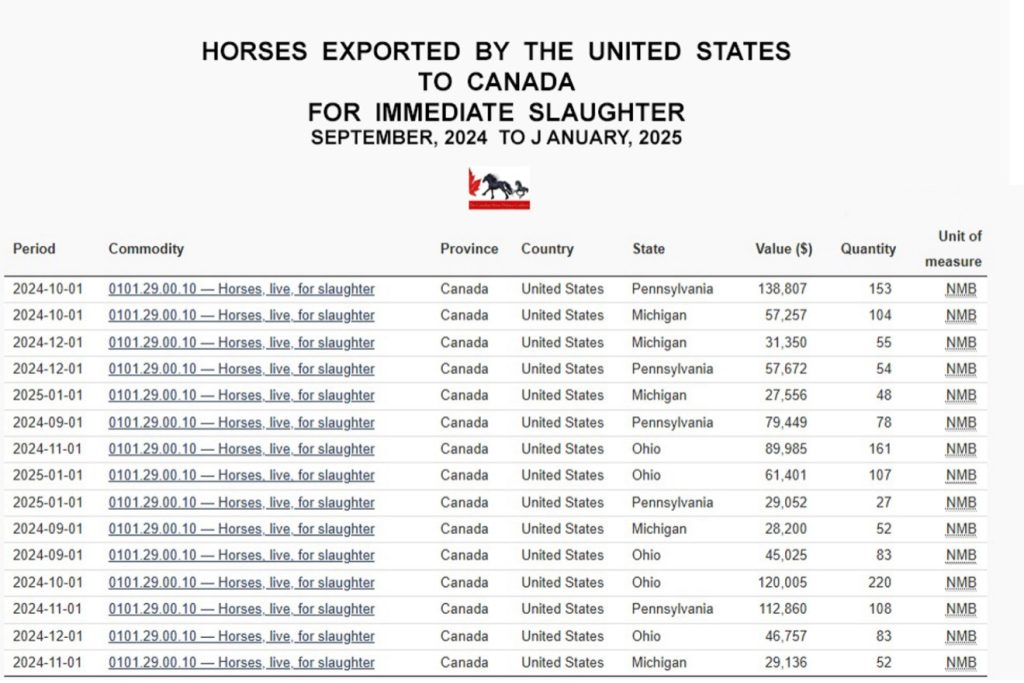Click the Unit of measure header
The width and height of the screenshot is (1024, 683).
(959, 249)
